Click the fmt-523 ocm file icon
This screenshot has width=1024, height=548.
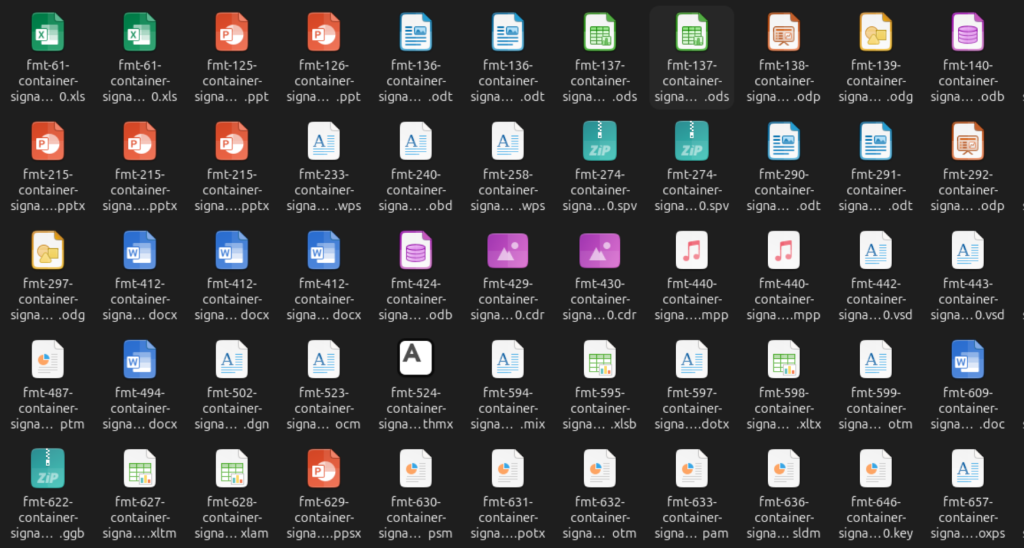[324, 359]
